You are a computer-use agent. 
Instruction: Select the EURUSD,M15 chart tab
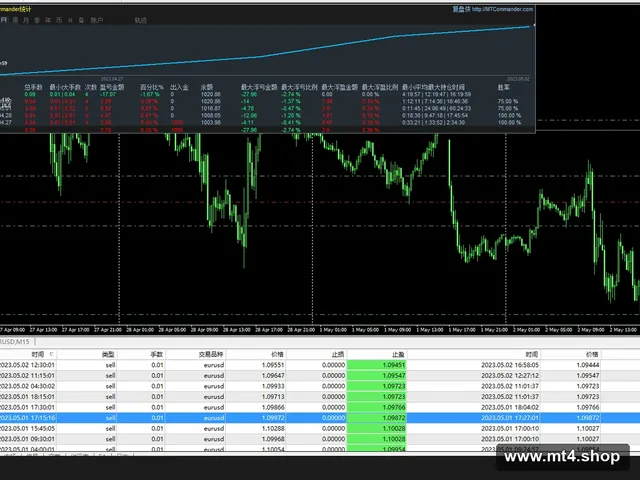(15, 342)
